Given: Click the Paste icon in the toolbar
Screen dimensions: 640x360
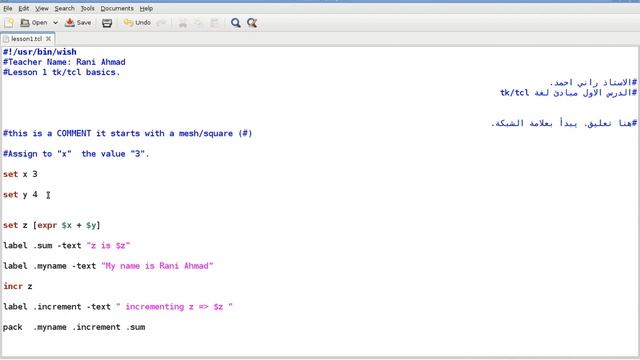Looking at the screenshot, I should [214, 23].
